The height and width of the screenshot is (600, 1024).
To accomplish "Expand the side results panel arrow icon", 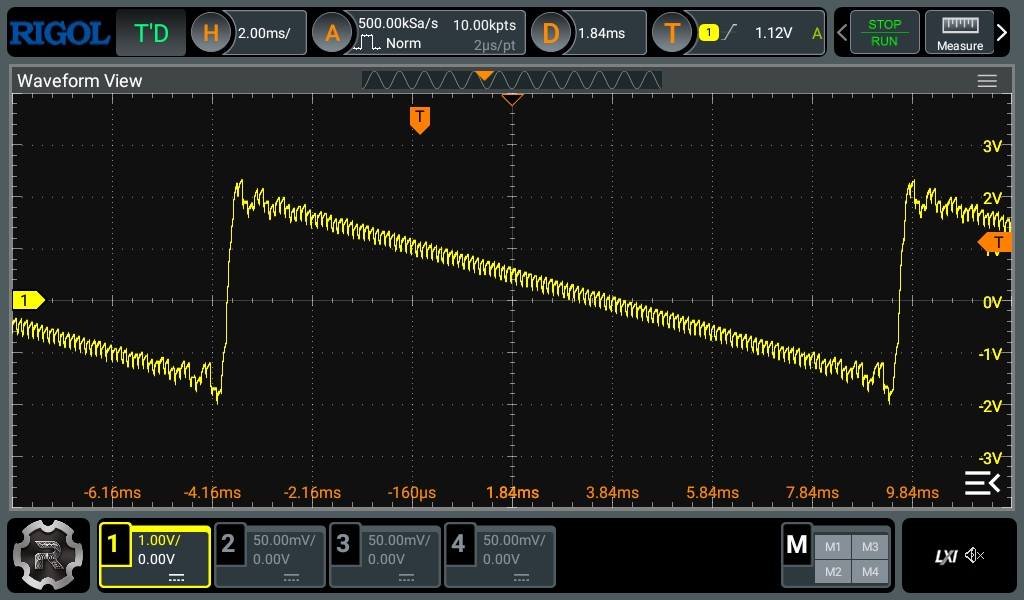I will pos(982,483).
